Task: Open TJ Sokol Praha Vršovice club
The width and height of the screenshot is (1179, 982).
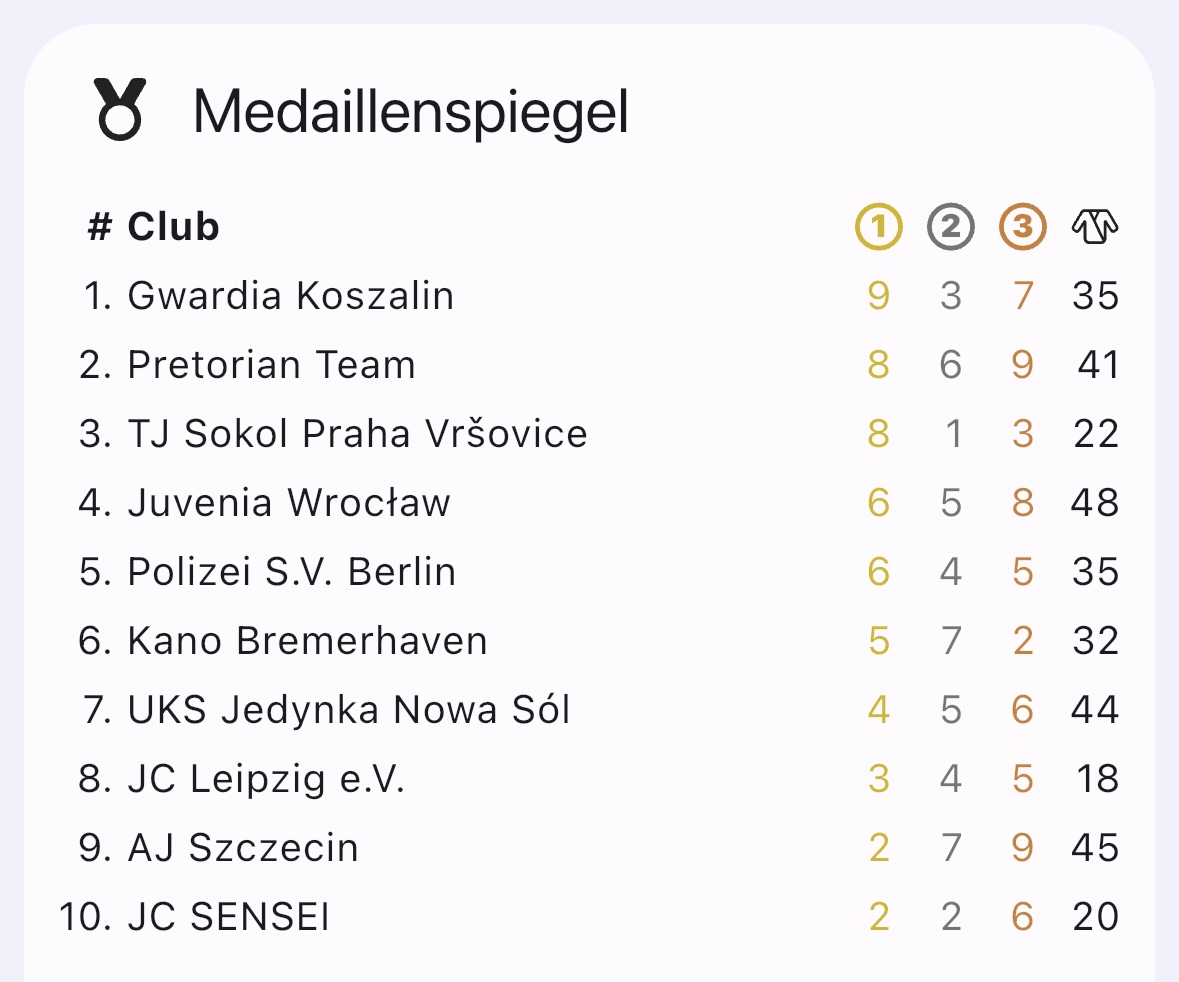Action: [357, 434]
